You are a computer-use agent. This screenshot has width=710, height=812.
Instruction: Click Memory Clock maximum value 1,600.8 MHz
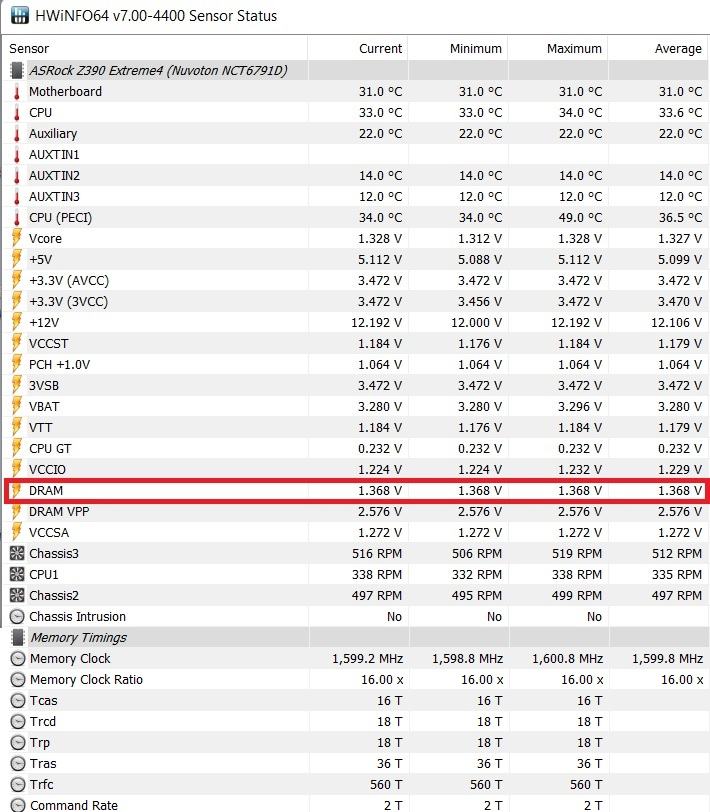tap(567, 659)
